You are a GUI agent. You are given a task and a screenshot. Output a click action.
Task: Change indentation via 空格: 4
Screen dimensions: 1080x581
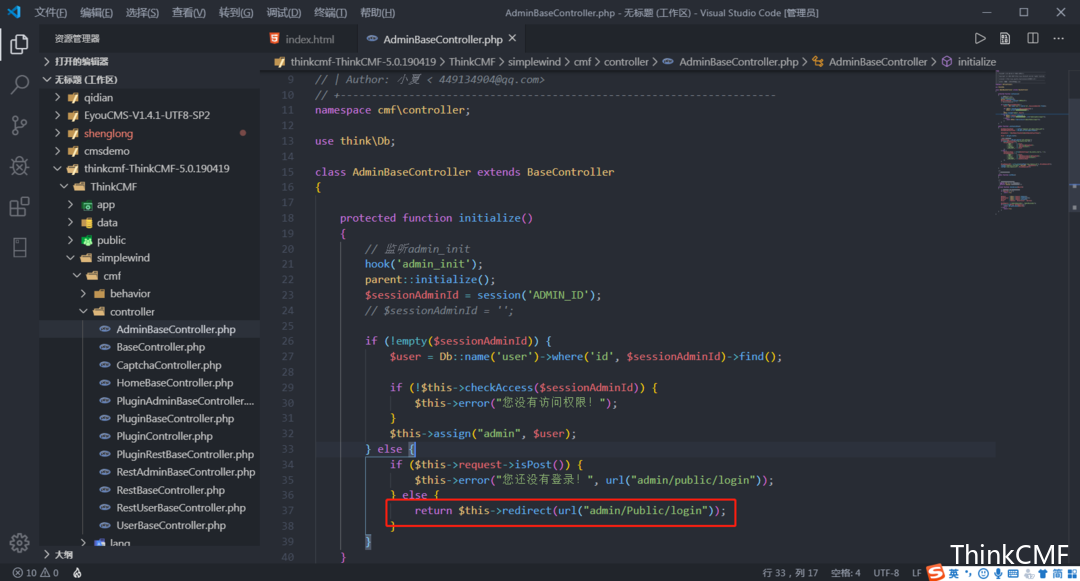pos(845,573)
